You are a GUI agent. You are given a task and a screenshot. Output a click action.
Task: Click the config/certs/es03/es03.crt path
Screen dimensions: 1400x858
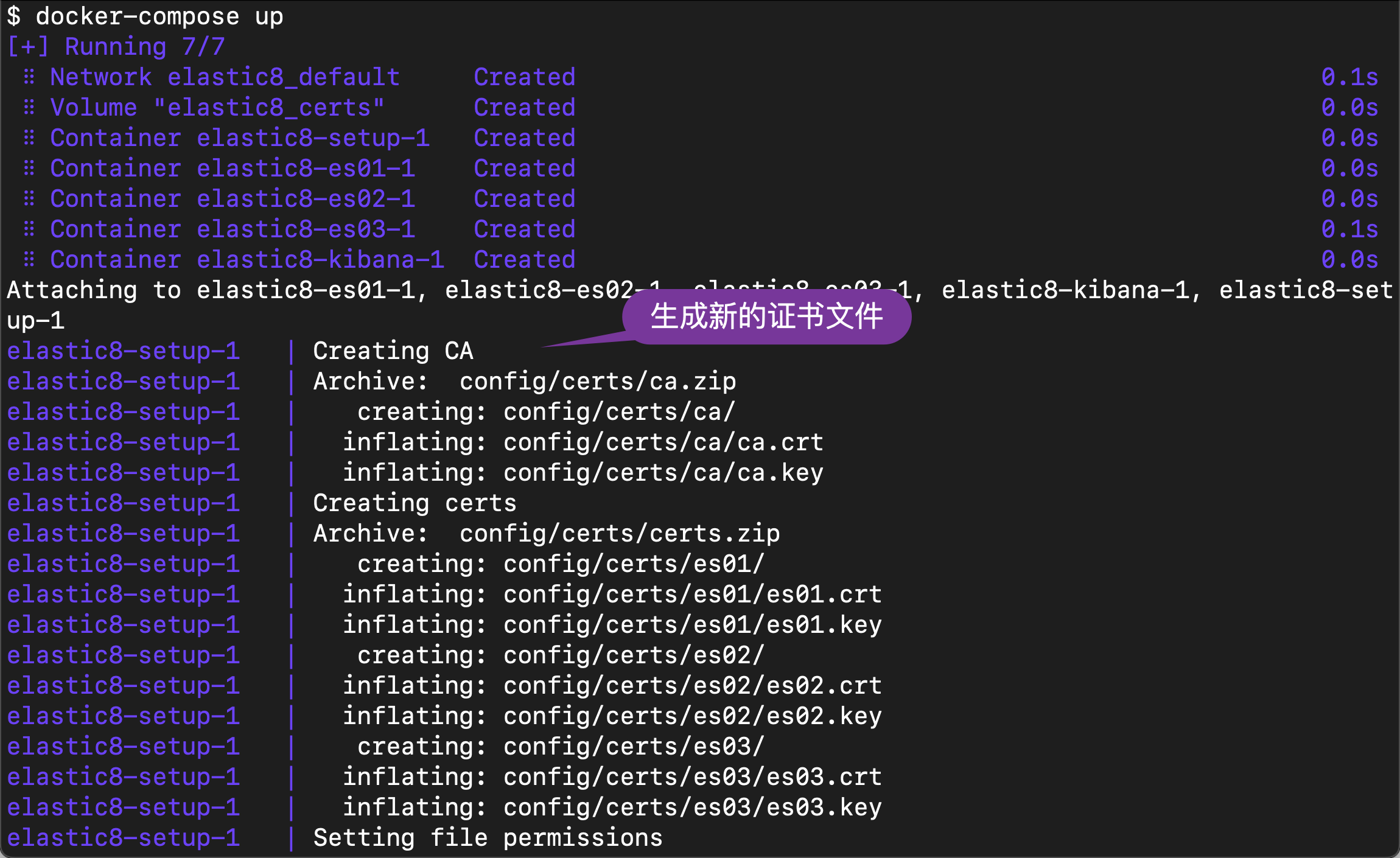[x=692, y=777]
